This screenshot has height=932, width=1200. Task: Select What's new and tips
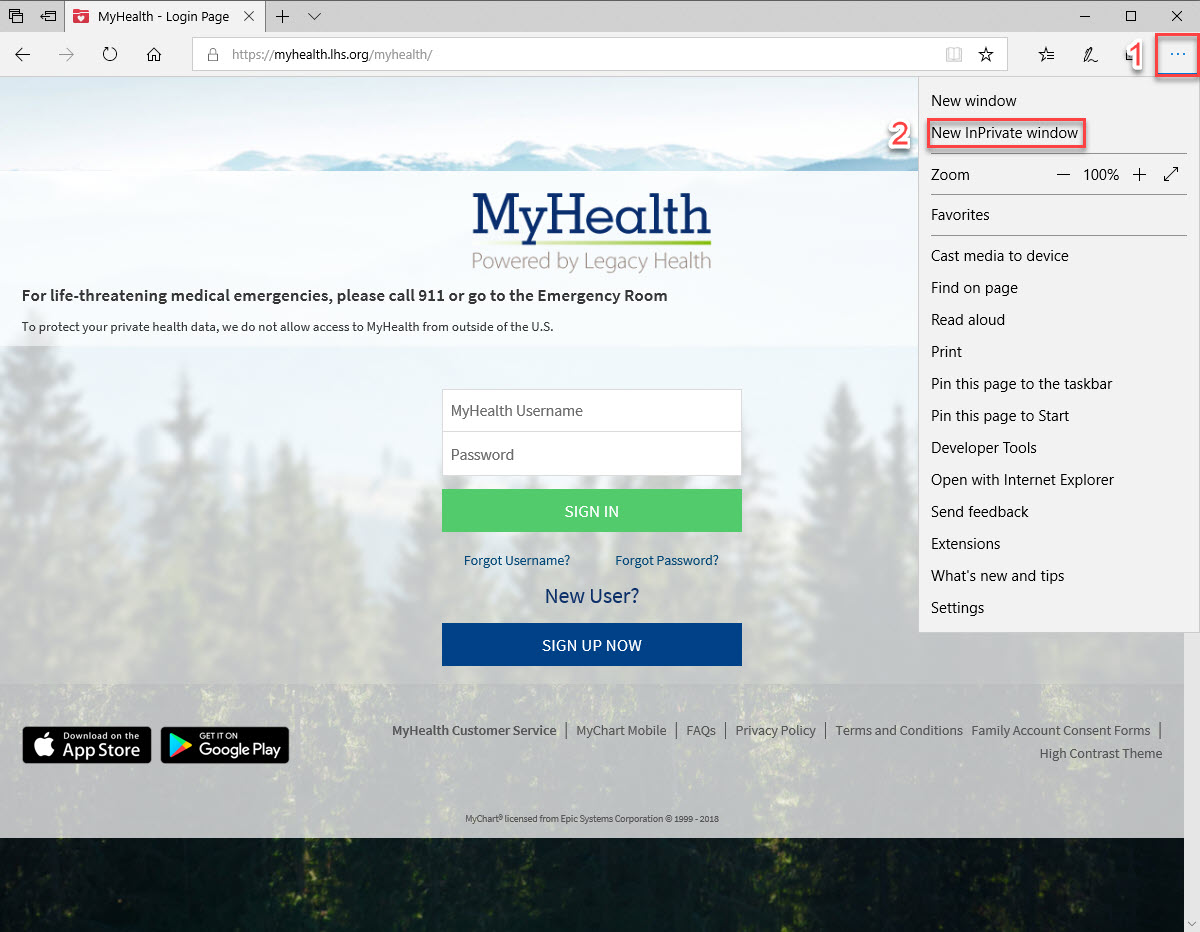(997, 576)
